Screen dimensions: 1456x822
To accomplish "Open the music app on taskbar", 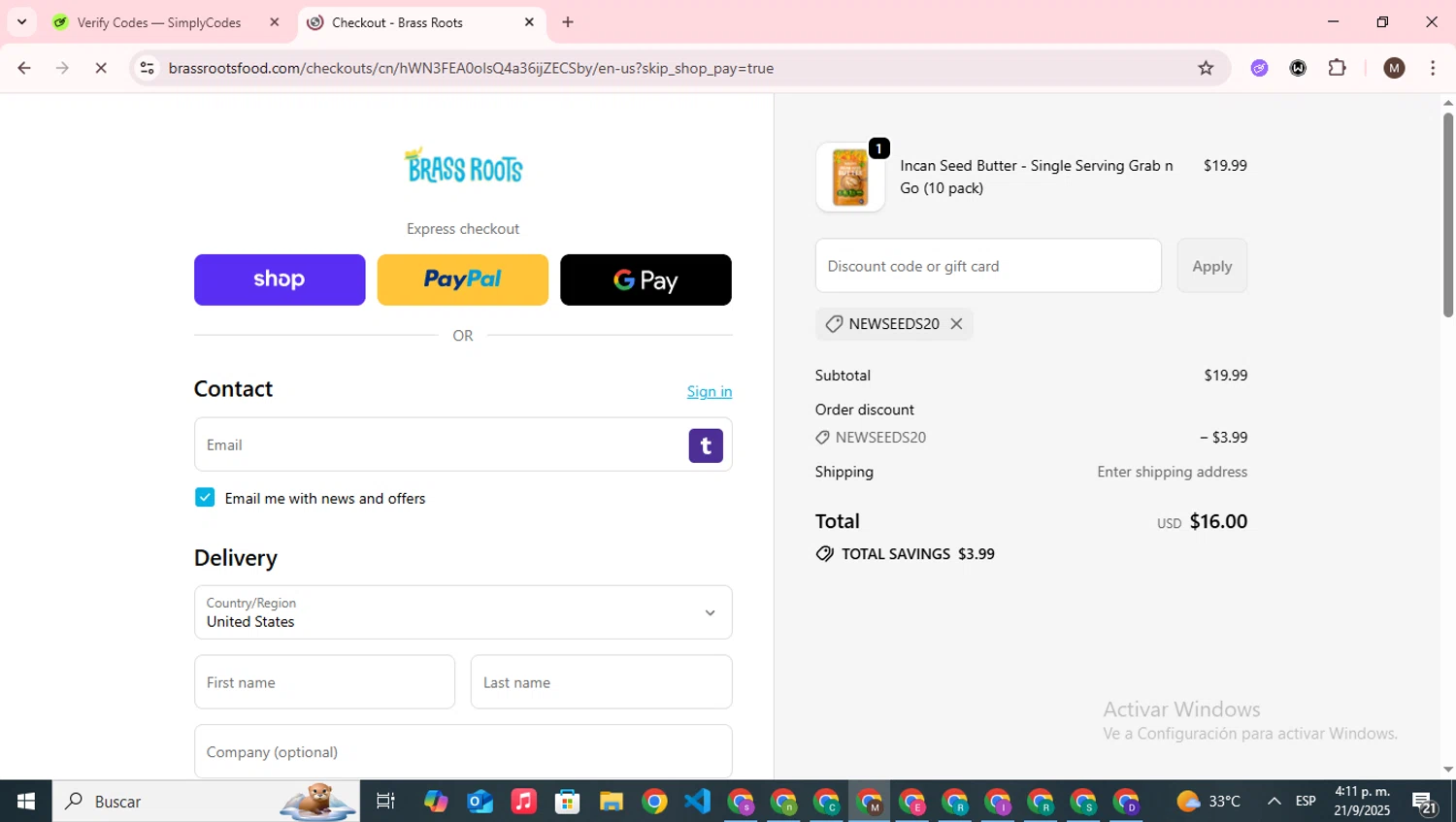I will point(523,802).
